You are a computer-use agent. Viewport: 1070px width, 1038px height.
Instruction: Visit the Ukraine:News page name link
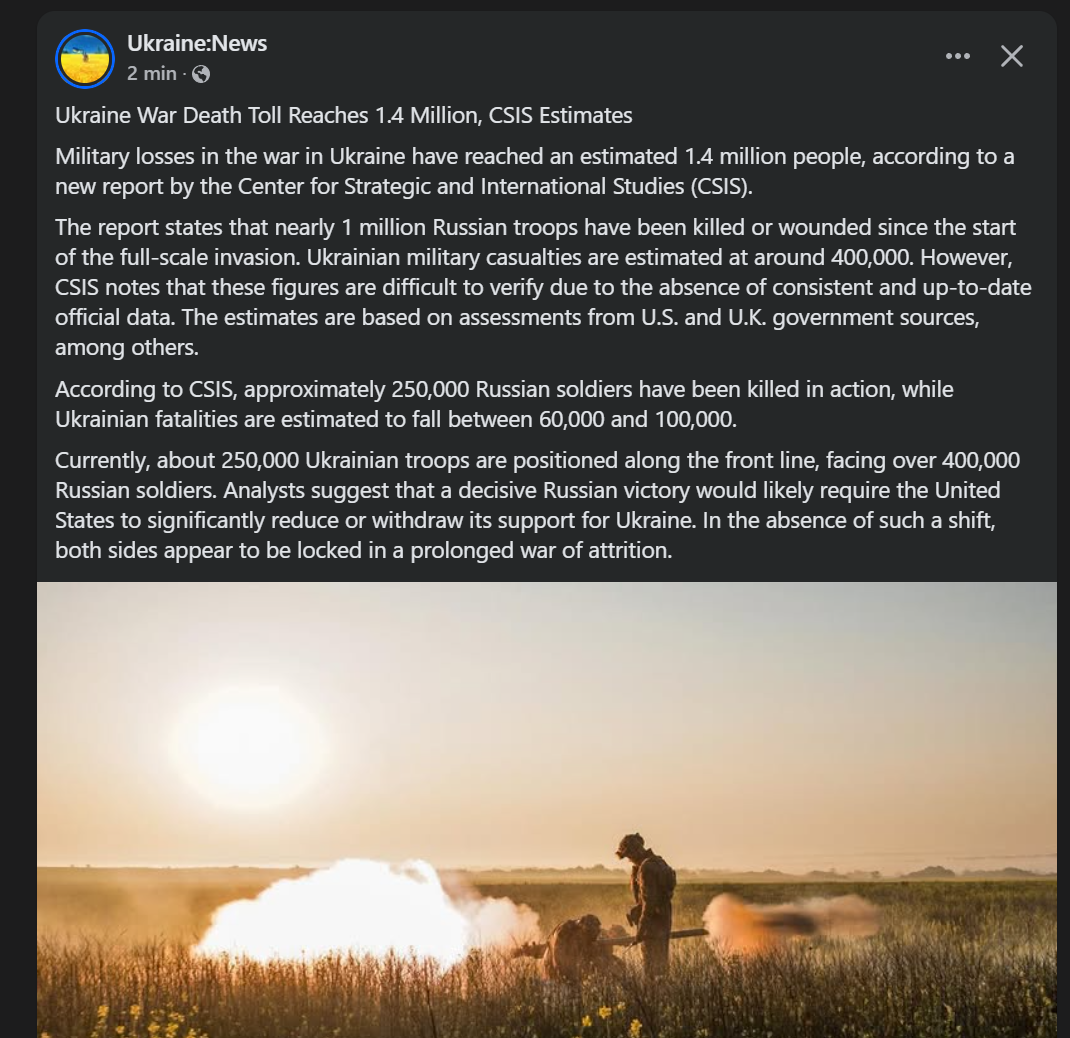tap(197, 43)
